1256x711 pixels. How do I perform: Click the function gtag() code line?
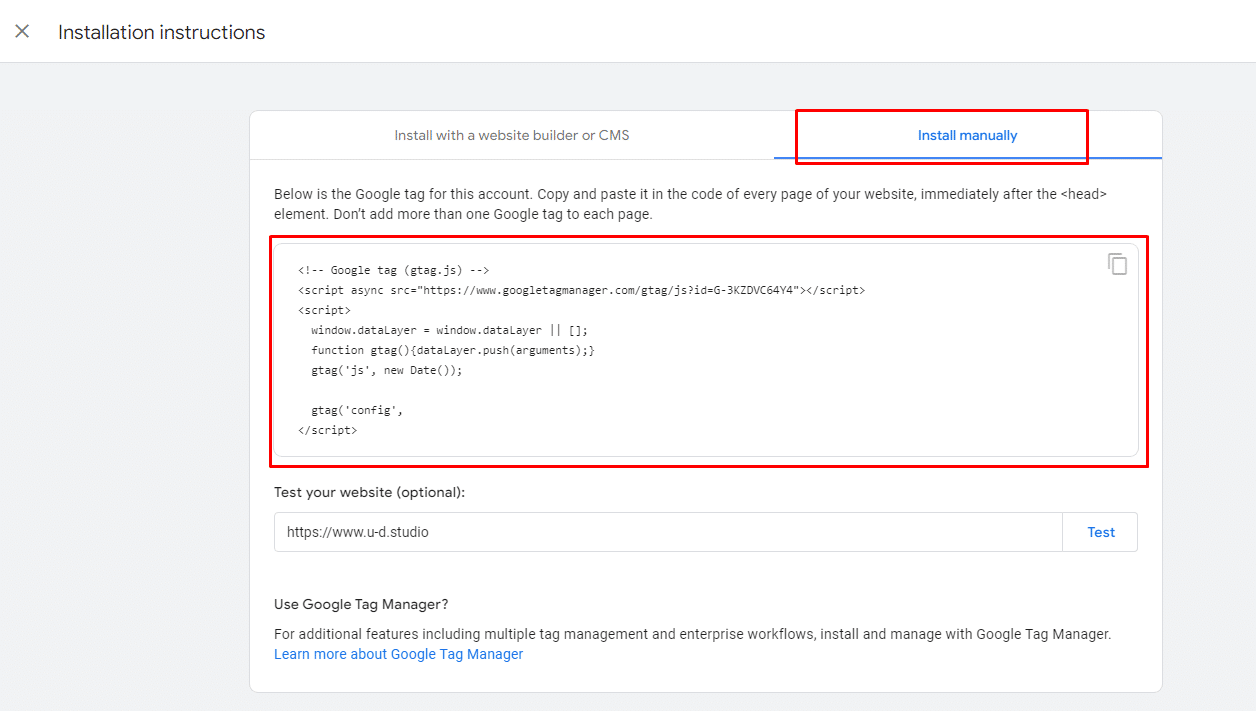coord(453,350)
